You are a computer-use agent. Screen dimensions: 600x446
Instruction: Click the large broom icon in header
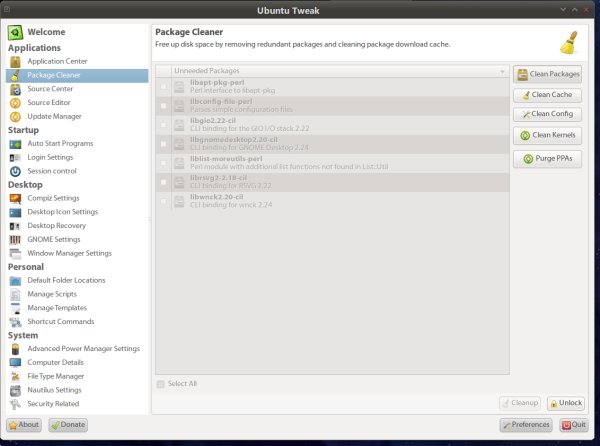569,42
